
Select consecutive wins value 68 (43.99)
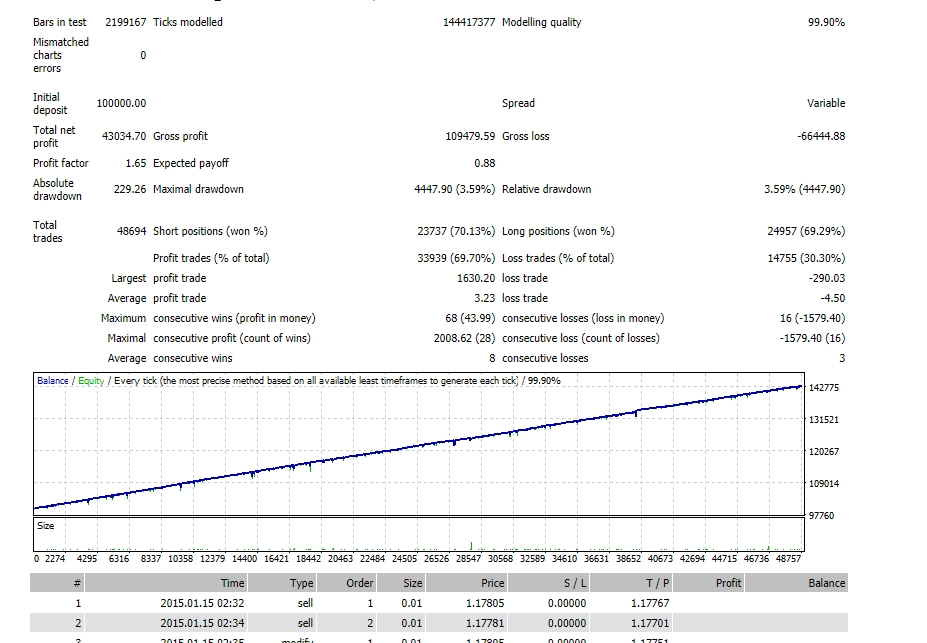(x=470, y=319)
